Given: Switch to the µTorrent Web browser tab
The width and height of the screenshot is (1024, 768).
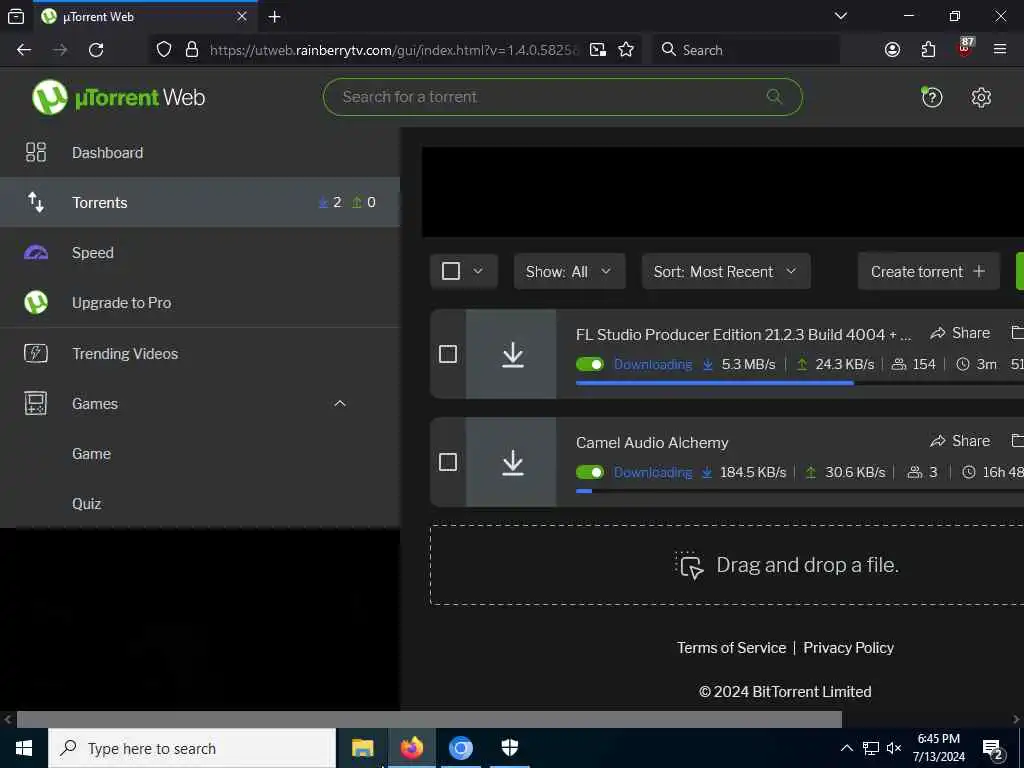Looking at the screenshot, I should (x=145, y=16).
